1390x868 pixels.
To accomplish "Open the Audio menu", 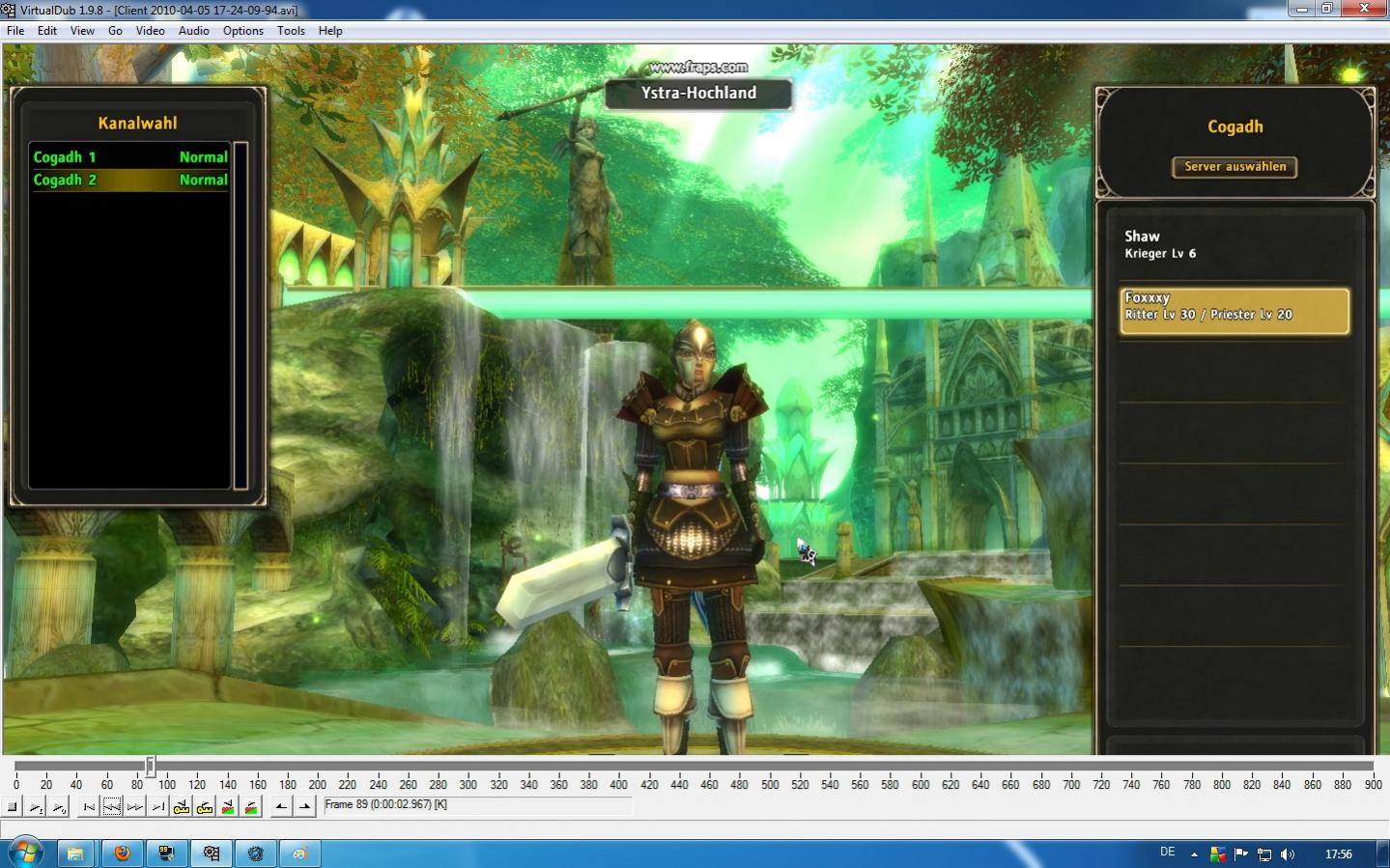I will click(193, 31).
